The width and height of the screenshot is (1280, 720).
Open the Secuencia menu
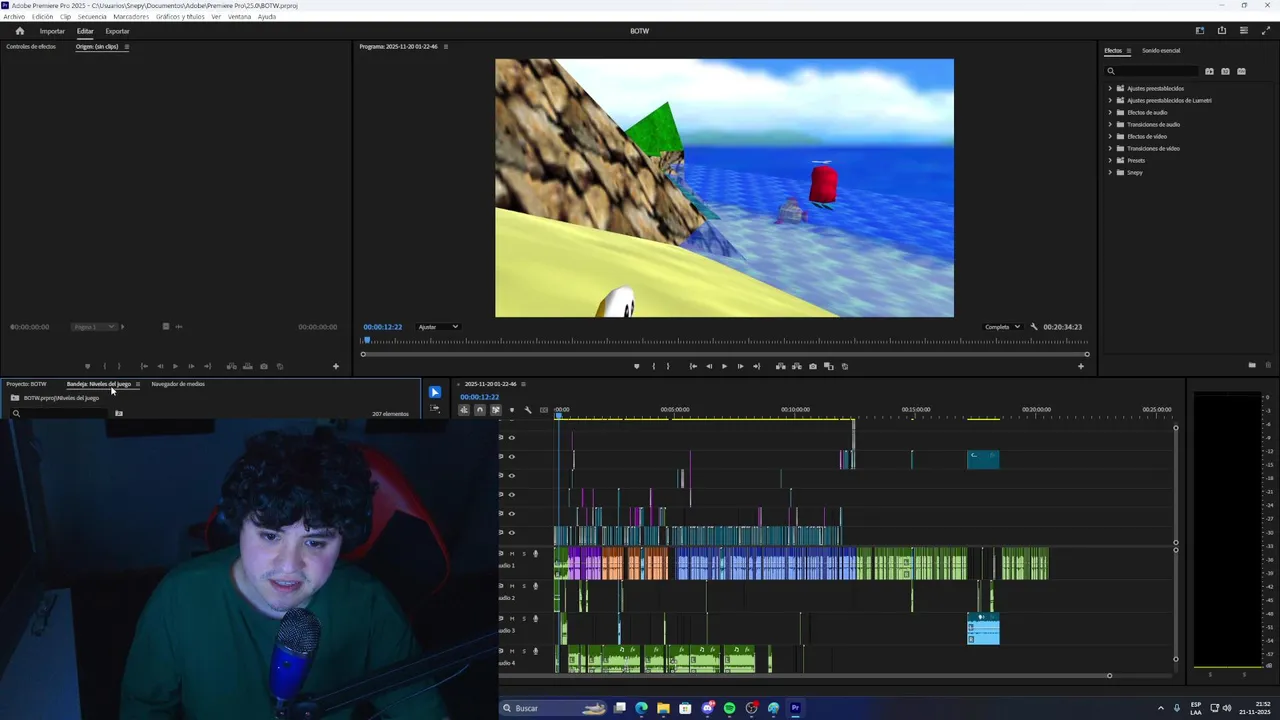coord(91,17)
